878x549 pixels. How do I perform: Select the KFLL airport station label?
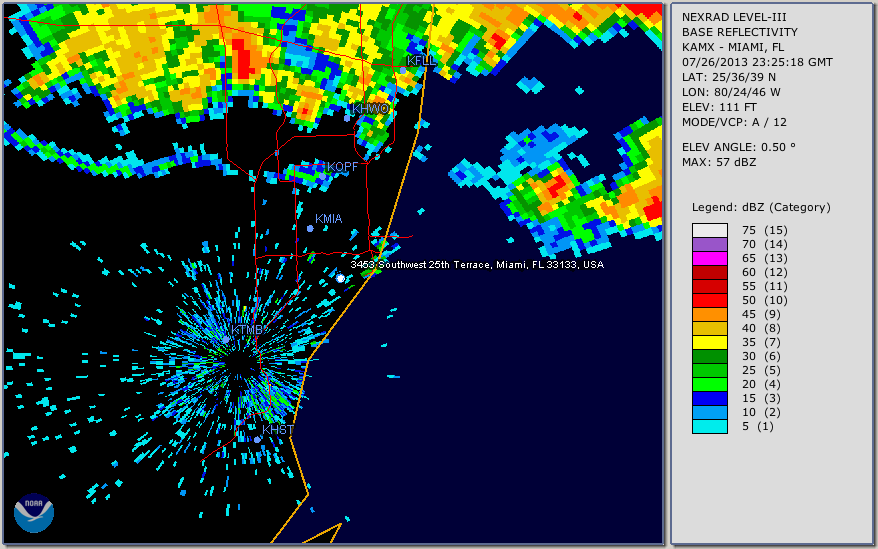(421, 61)
